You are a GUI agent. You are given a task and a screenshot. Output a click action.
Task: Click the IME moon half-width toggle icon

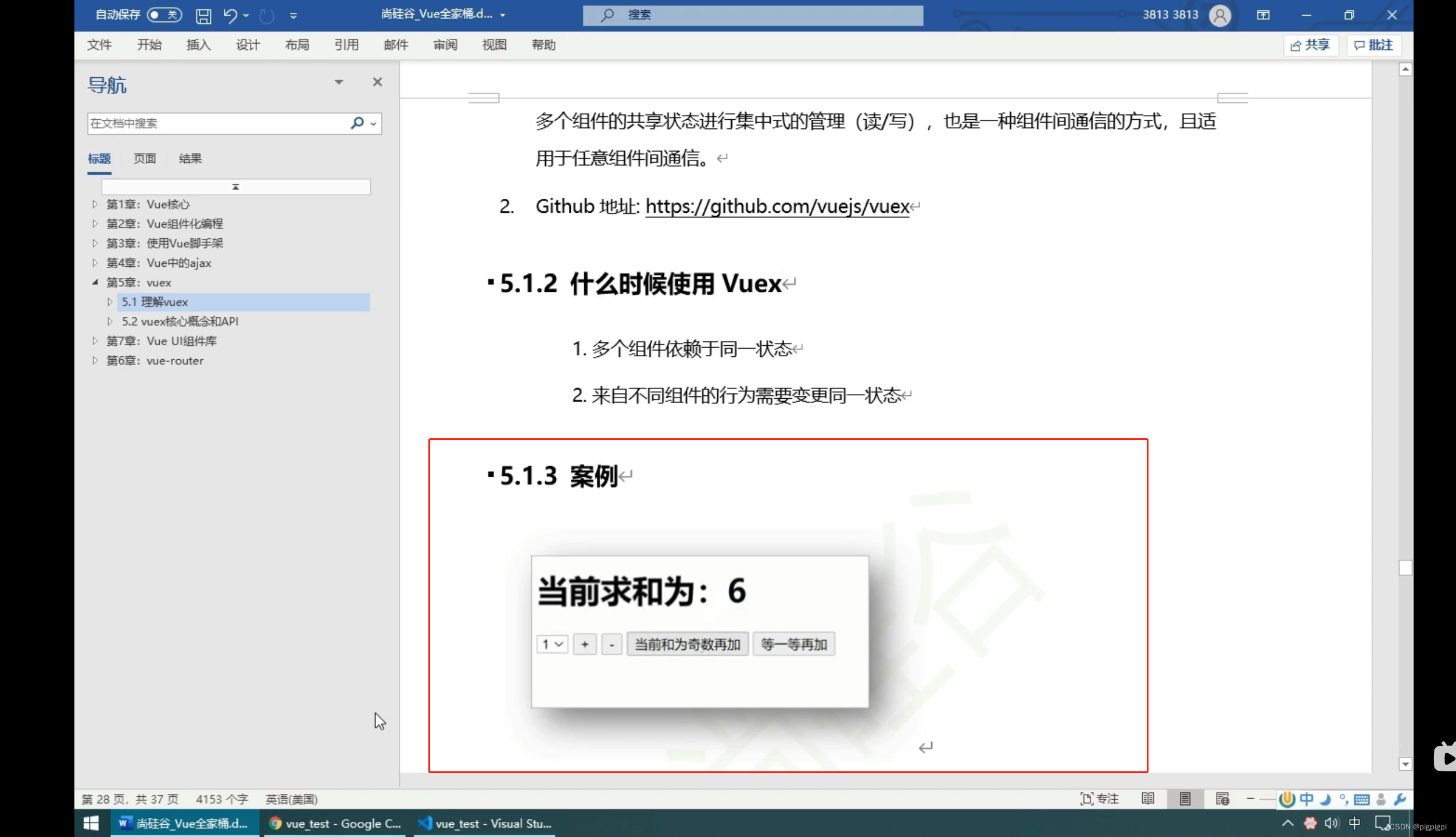pyautogui.click(x=1325, y=799)
